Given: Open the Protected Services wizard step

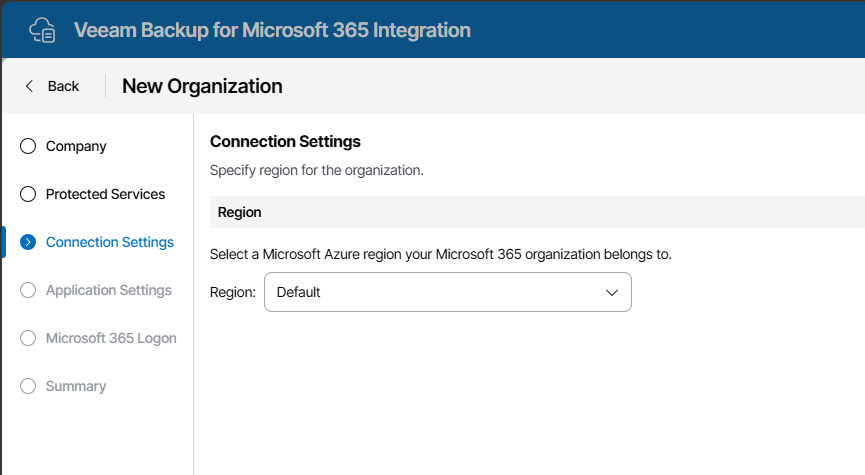Looking at the screenshot, I should coord(105,194).
